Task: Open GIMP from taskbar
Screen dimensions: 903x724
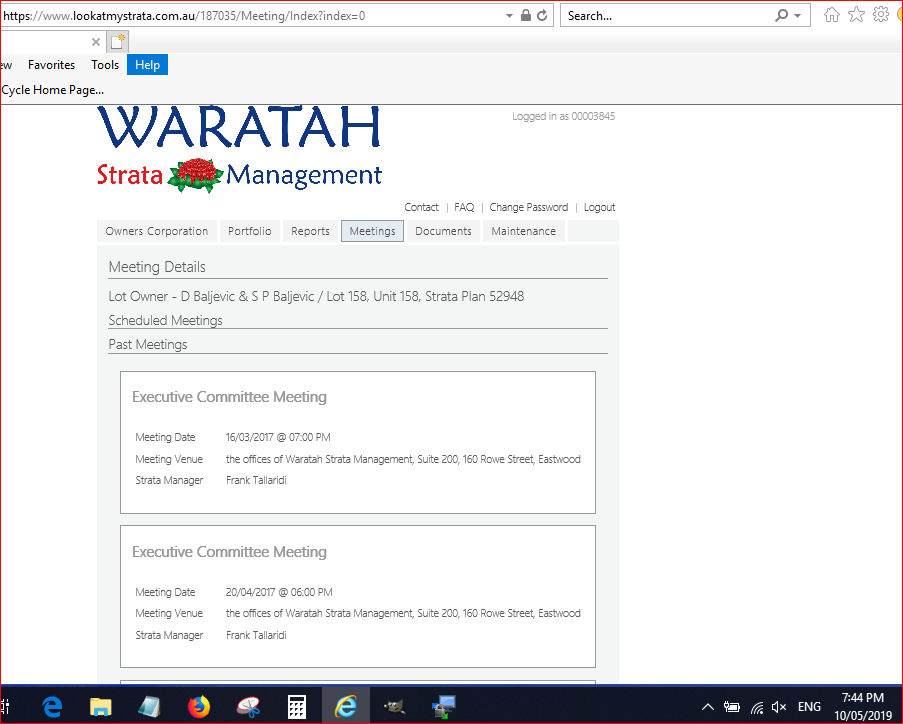Action: 394,706
